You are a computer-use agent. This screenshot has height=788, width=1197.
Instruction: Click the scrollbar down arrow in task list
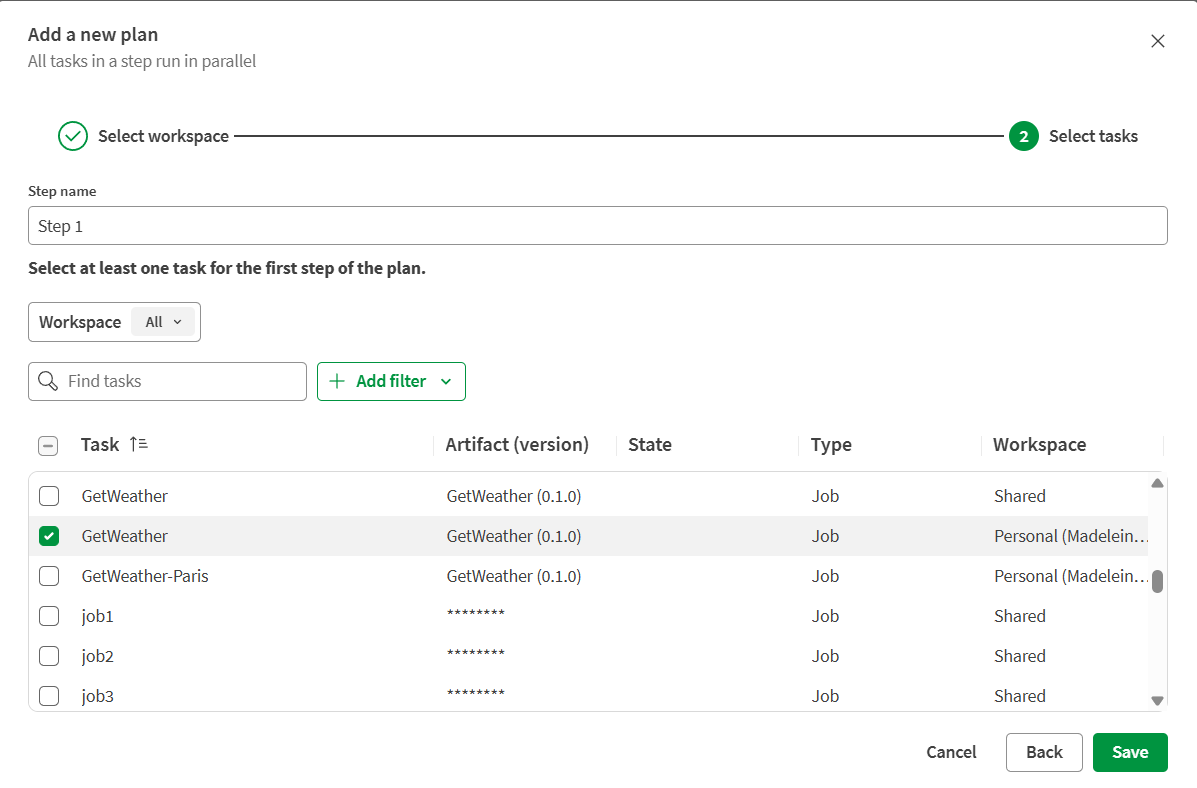1157,700
